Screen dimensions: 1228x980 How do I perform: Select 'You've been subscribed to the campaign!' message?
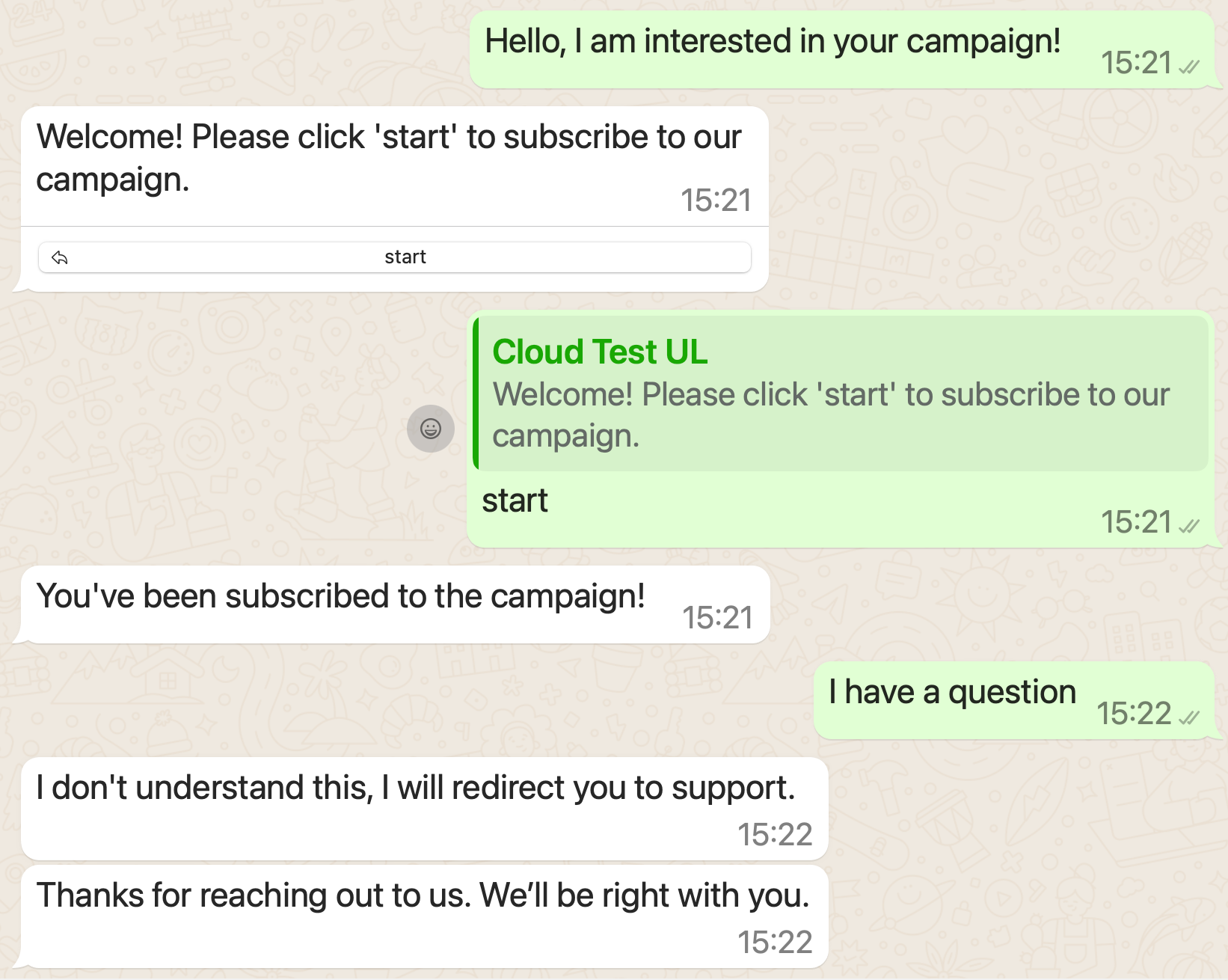(396, 604)
